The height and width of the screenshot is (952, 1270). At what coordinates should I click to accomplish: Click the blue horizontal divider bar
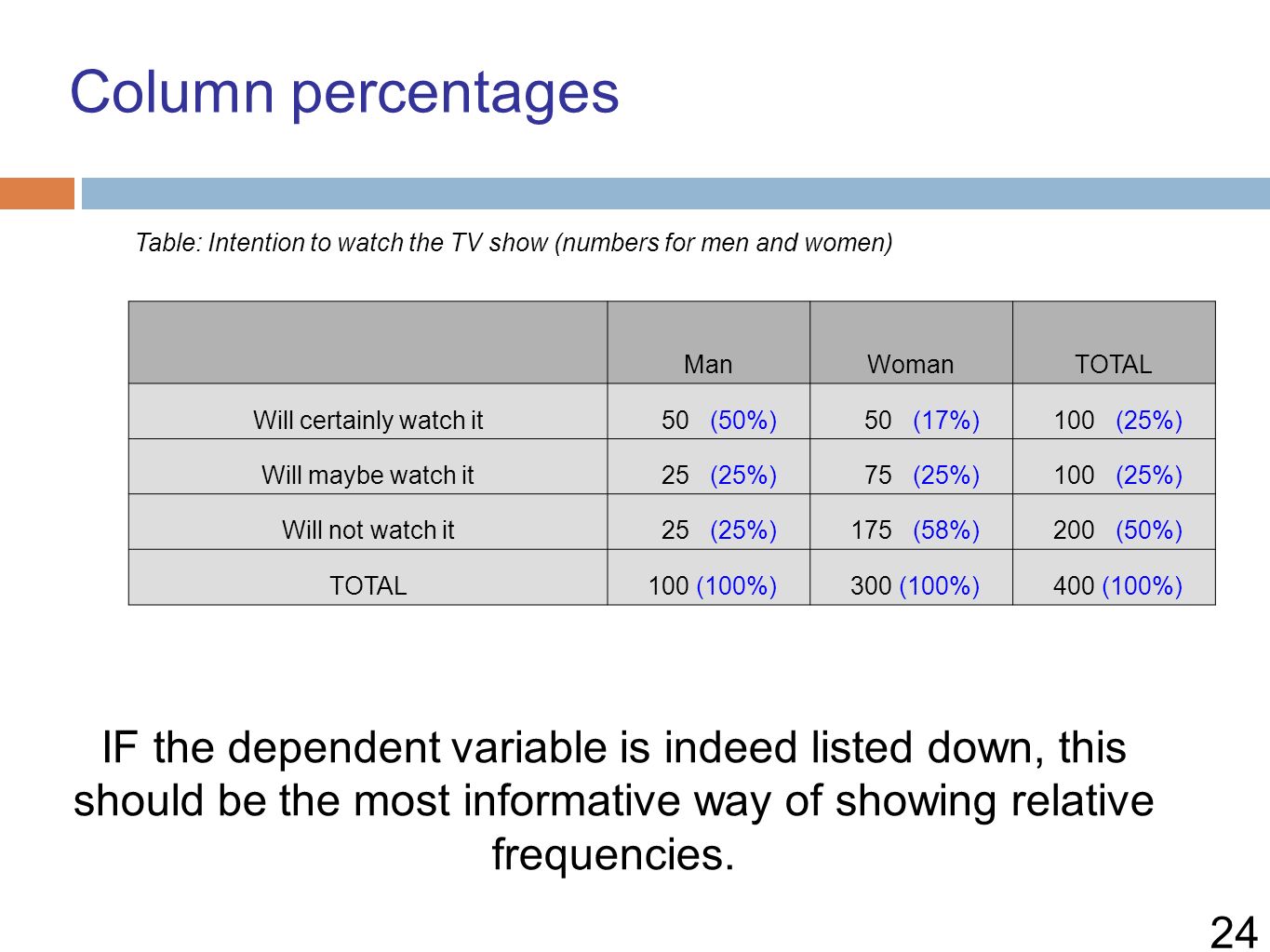[675, 194]
